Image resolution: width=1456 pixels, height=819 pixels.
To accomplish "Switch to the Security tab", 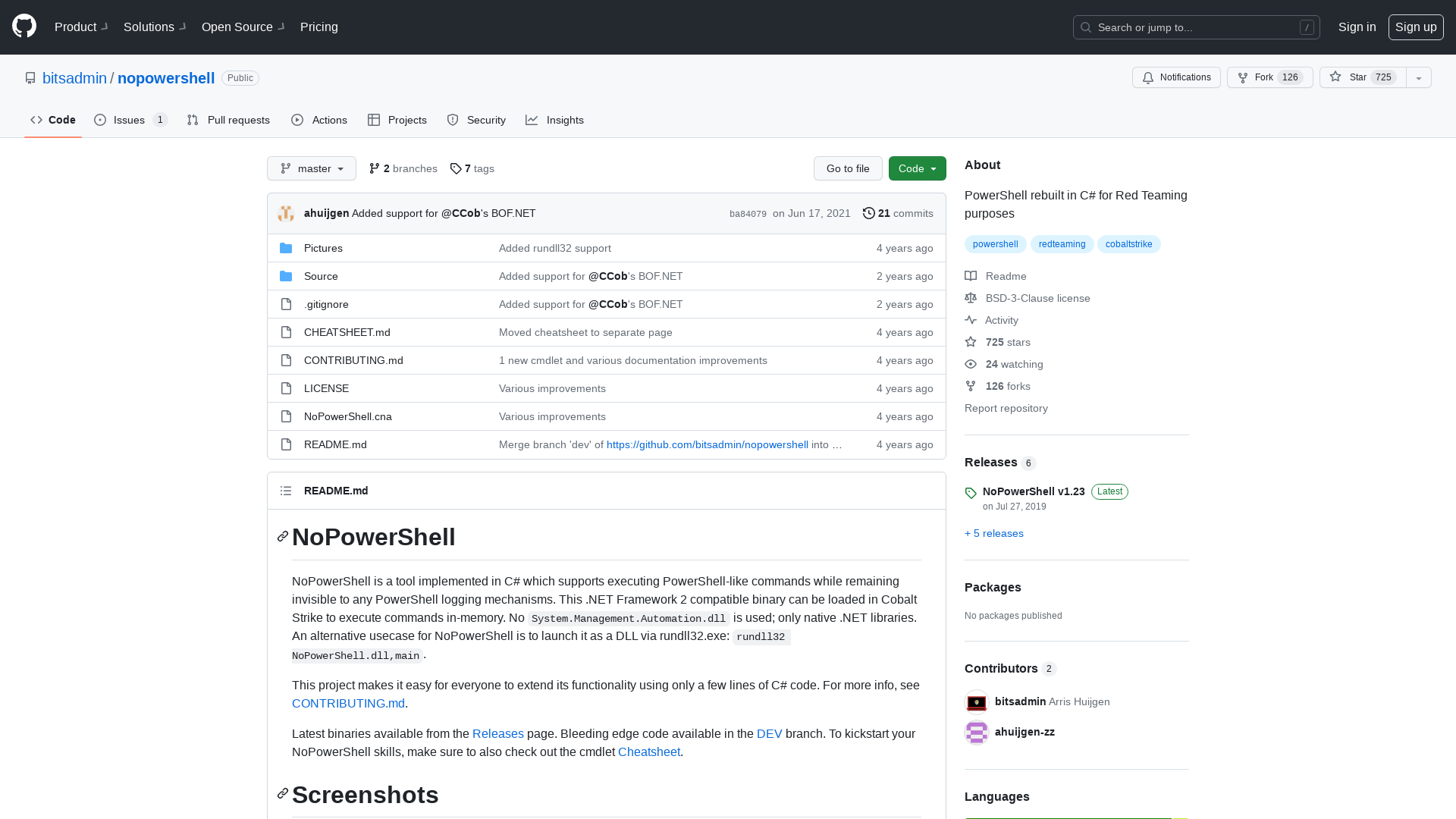I will pos(476,120).
